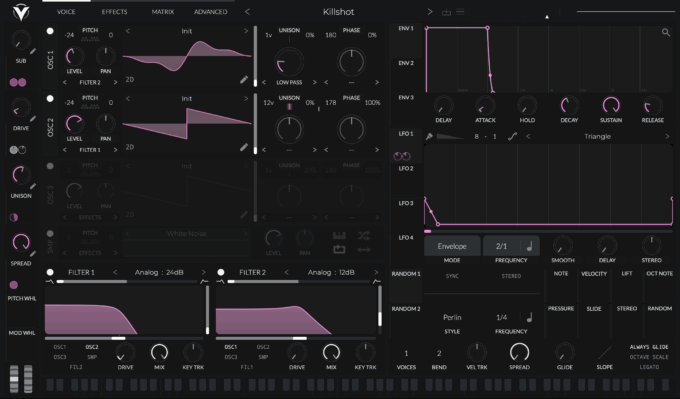The height and width of the screenshot is (399, 680).
Task: Click the LFO 1 stereo modulation icon
Action: coord(402,156)
